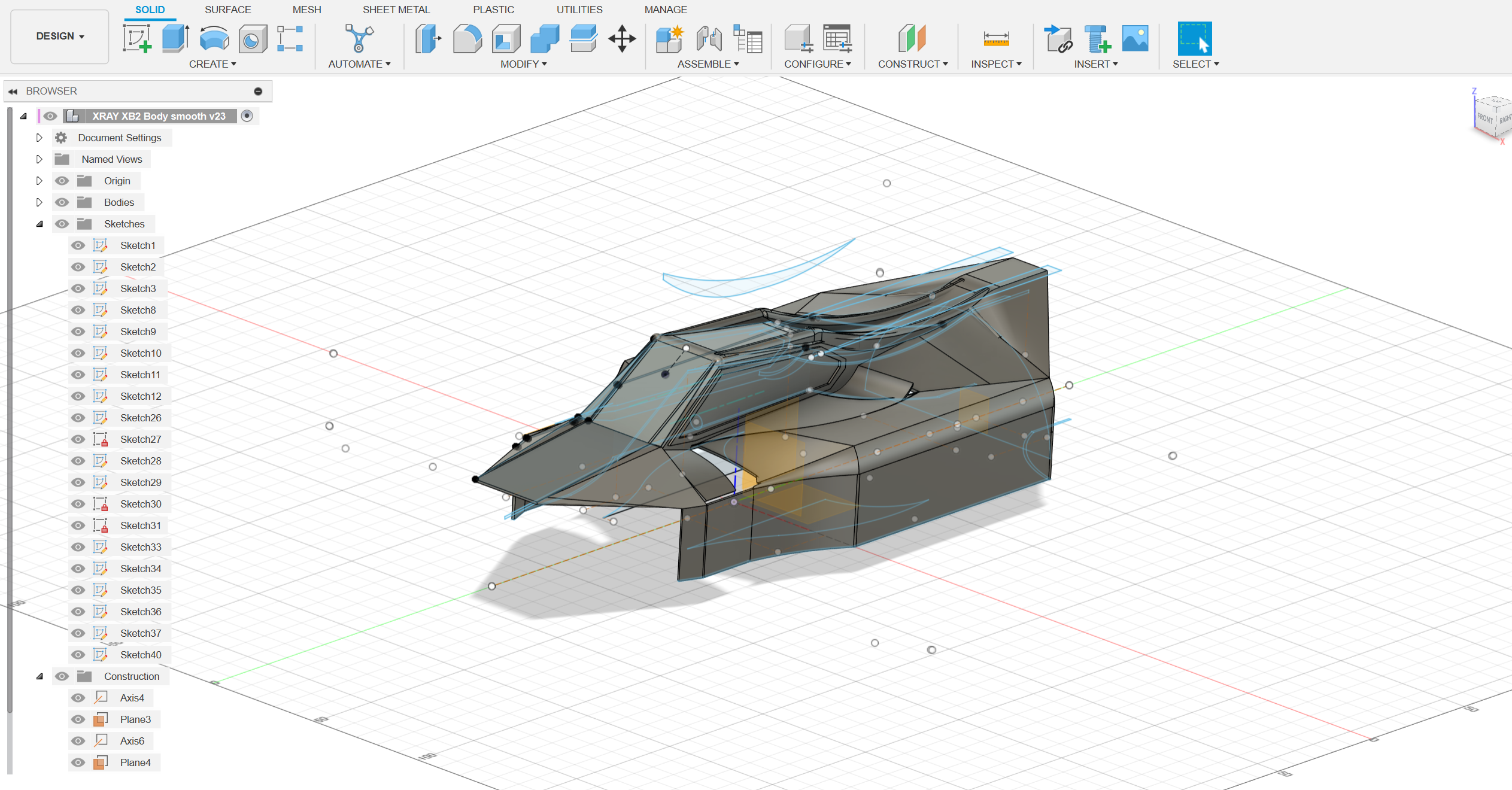This screenshot has width=1512, height=790.
Task: Open the DESIGN workspace switcher
Action: pyautogui.click(x=59, y=36)
